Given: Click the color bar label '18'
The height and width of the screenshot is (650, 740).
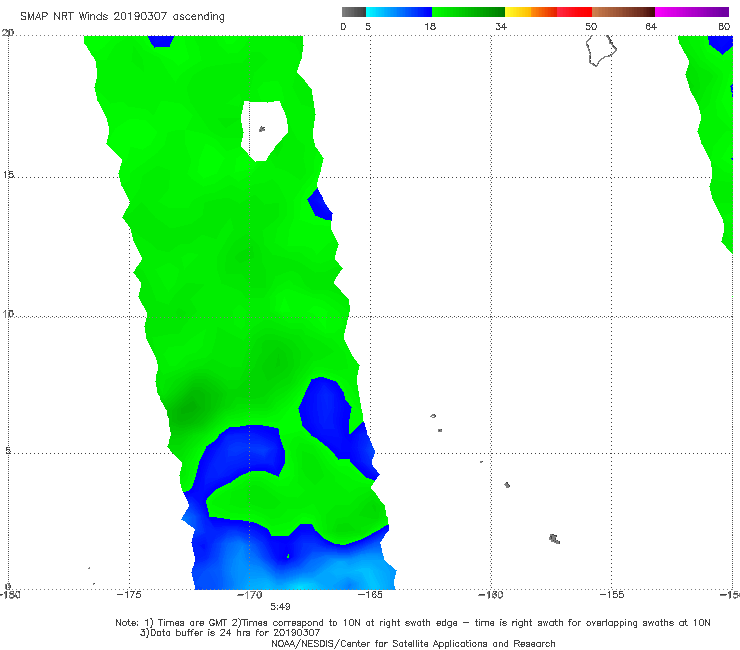Looking at the screenshot, I should 430,26.
